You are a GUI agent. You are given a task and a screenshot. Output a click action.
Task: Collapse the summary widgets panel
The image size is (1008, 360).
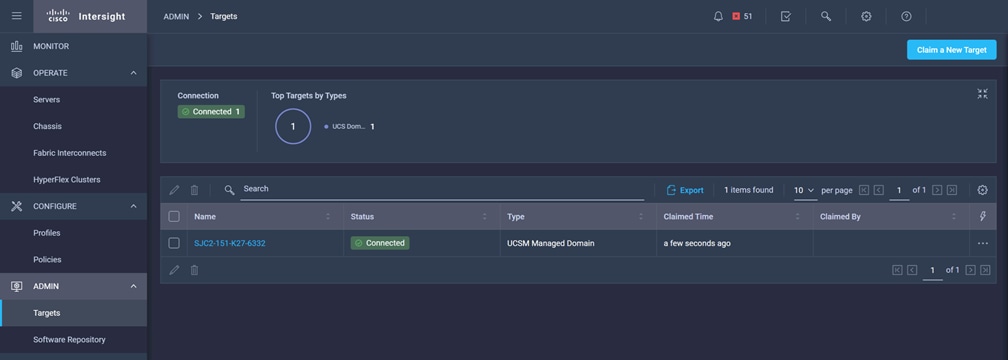click(x=982, y=94)
